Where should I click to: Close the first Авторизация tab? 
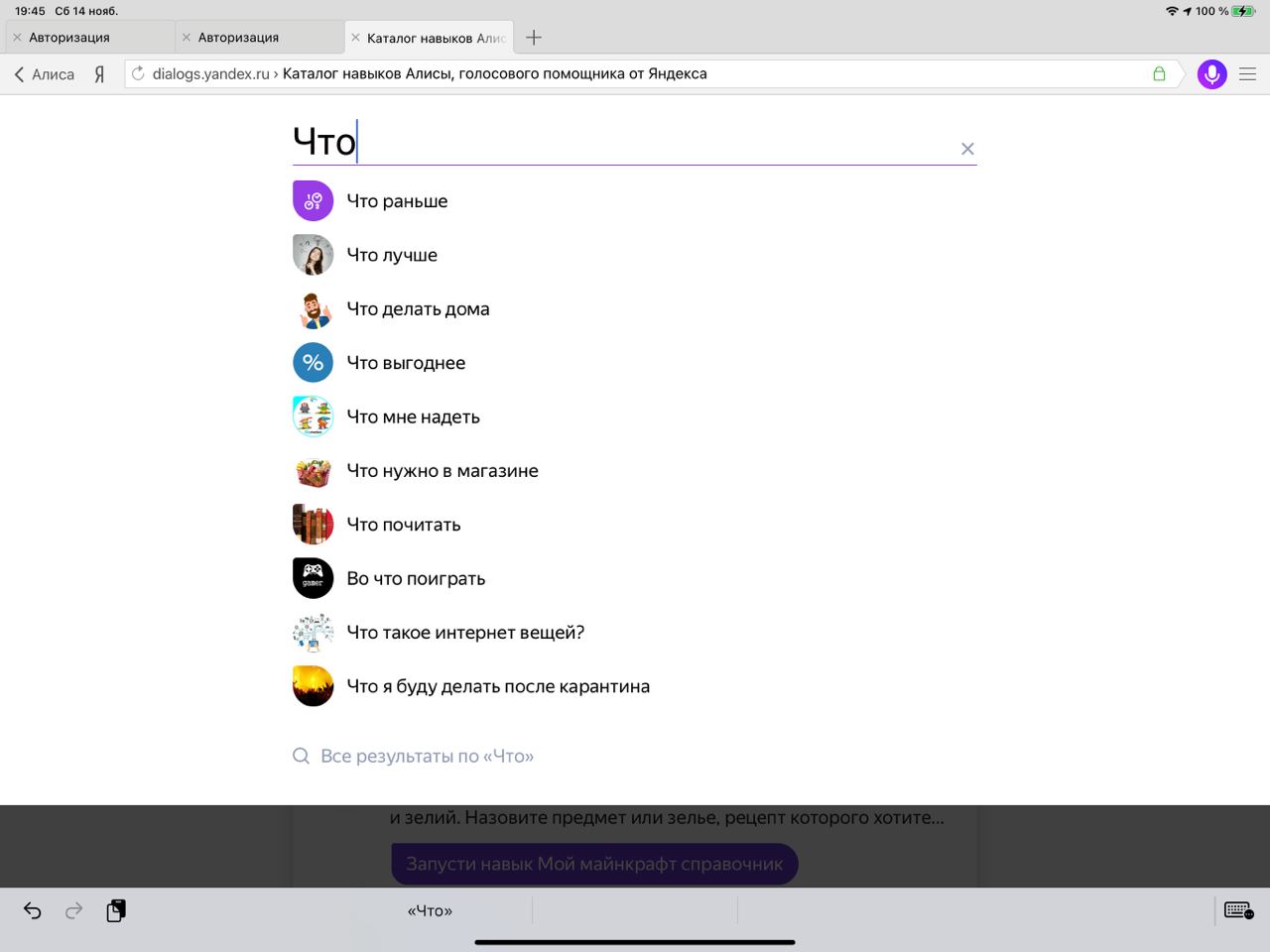[x=17, y=38]
